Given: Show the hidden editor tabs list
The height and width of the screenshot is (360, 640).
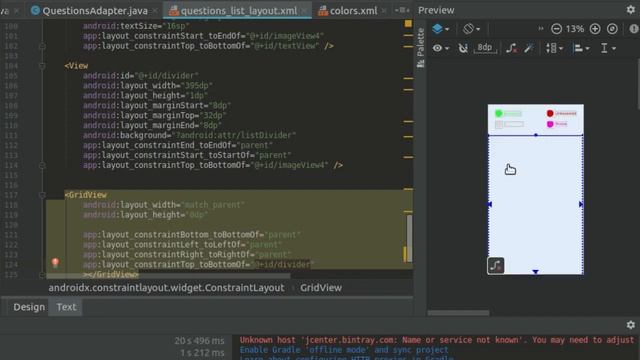Looking at the screenshot, I should tap(402, 10).
